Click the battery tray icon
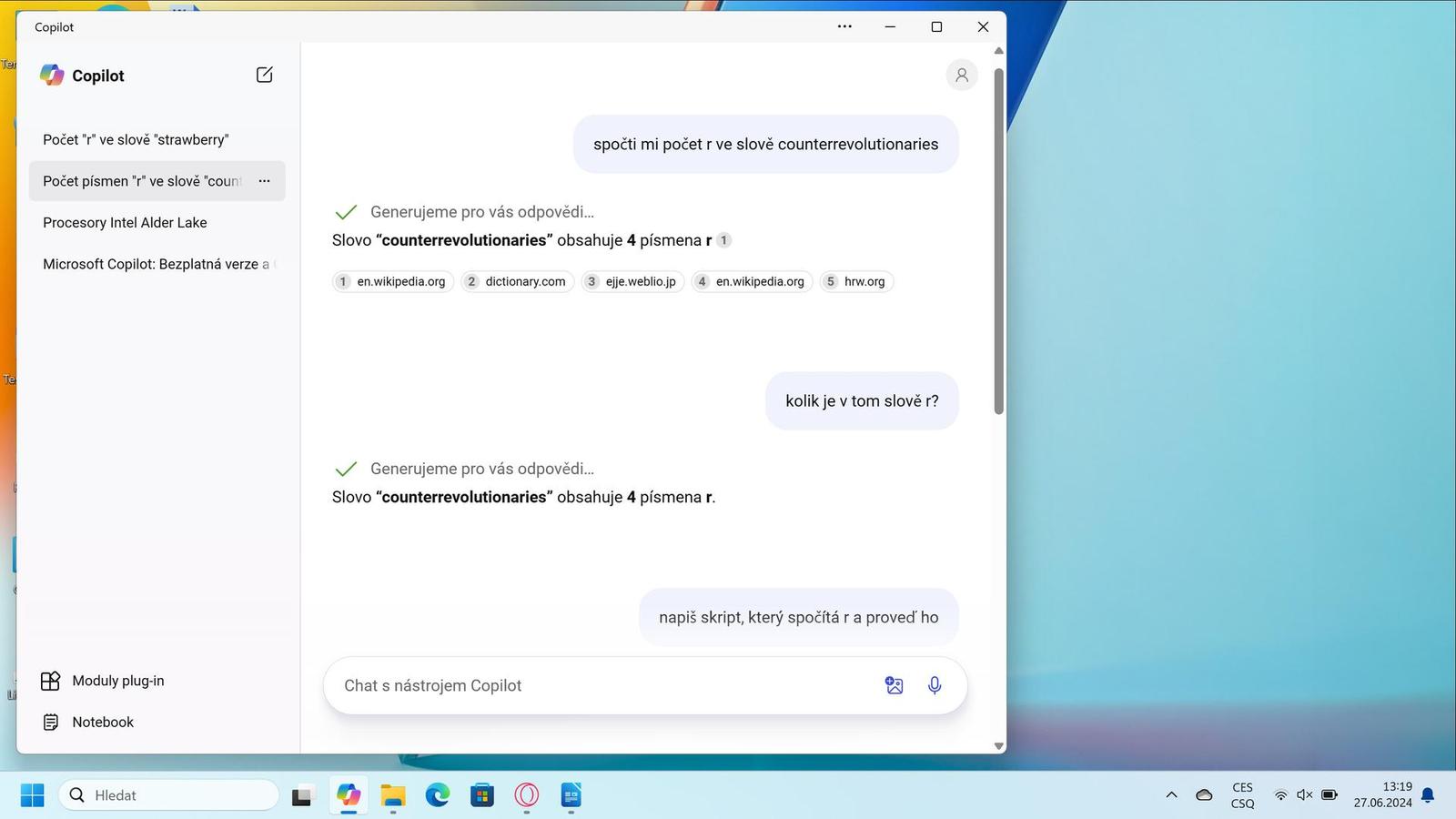Image resolution: width=1456 pixels, height=819 pixels. coord(1330,795)
